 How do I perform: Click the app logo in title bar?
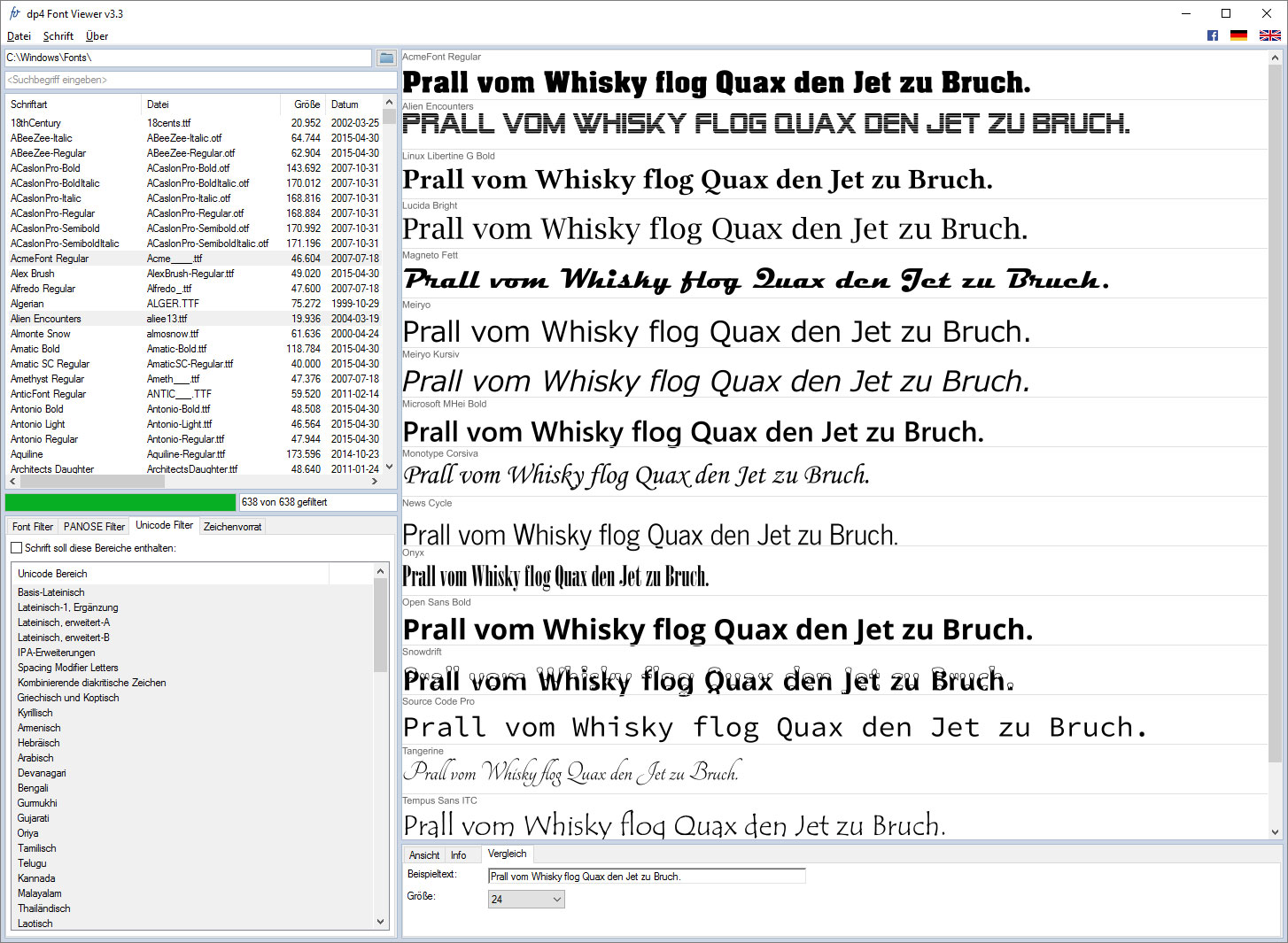point(14,13)
